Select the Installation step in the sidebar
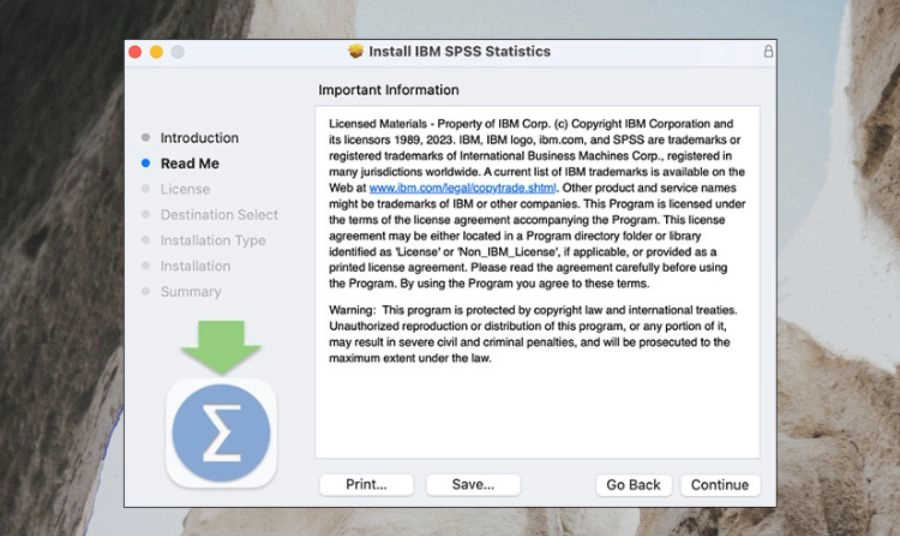The height and width of the screenshot is (536, 900). point(195,266)
